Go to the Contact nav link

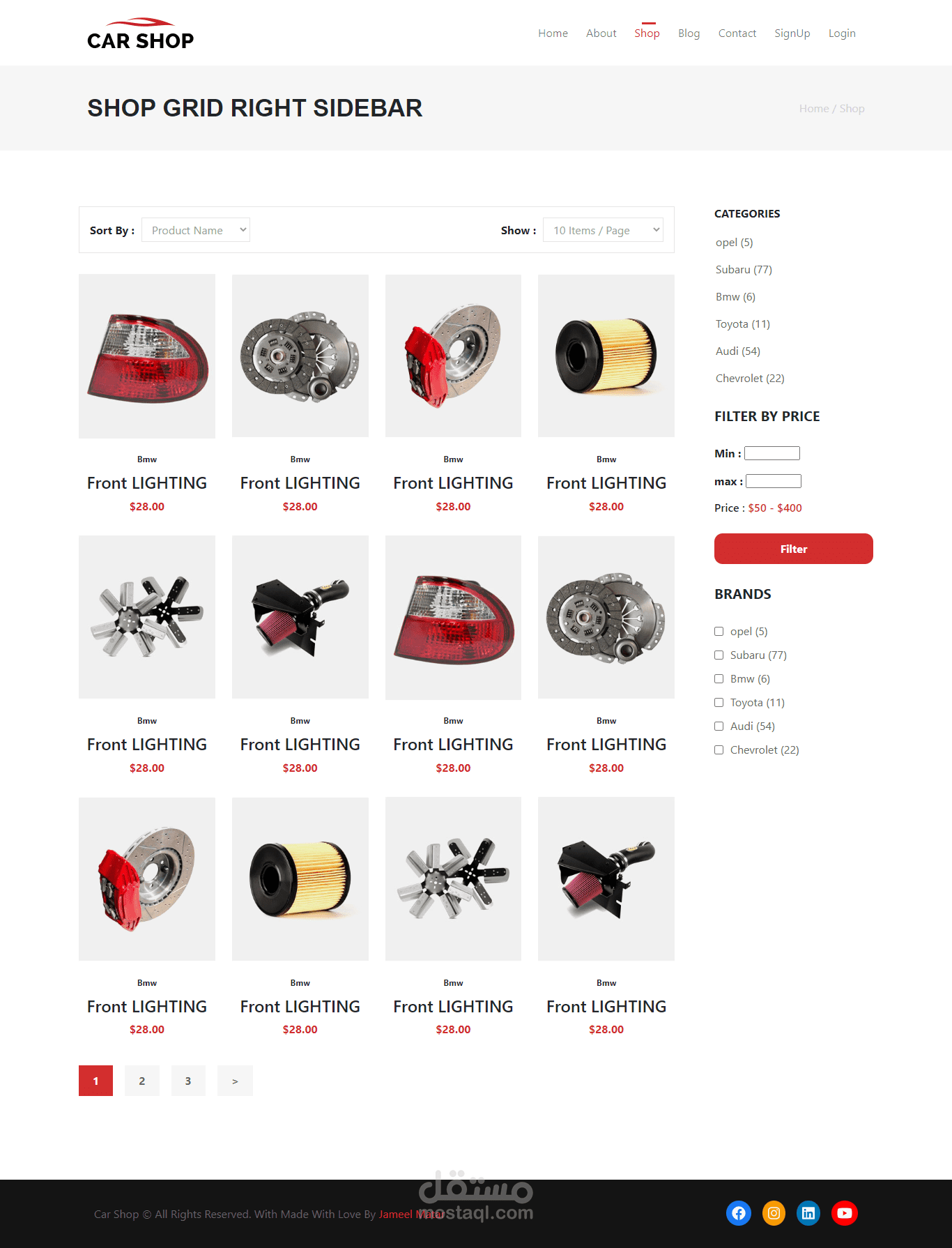click(x=737, y=33)
